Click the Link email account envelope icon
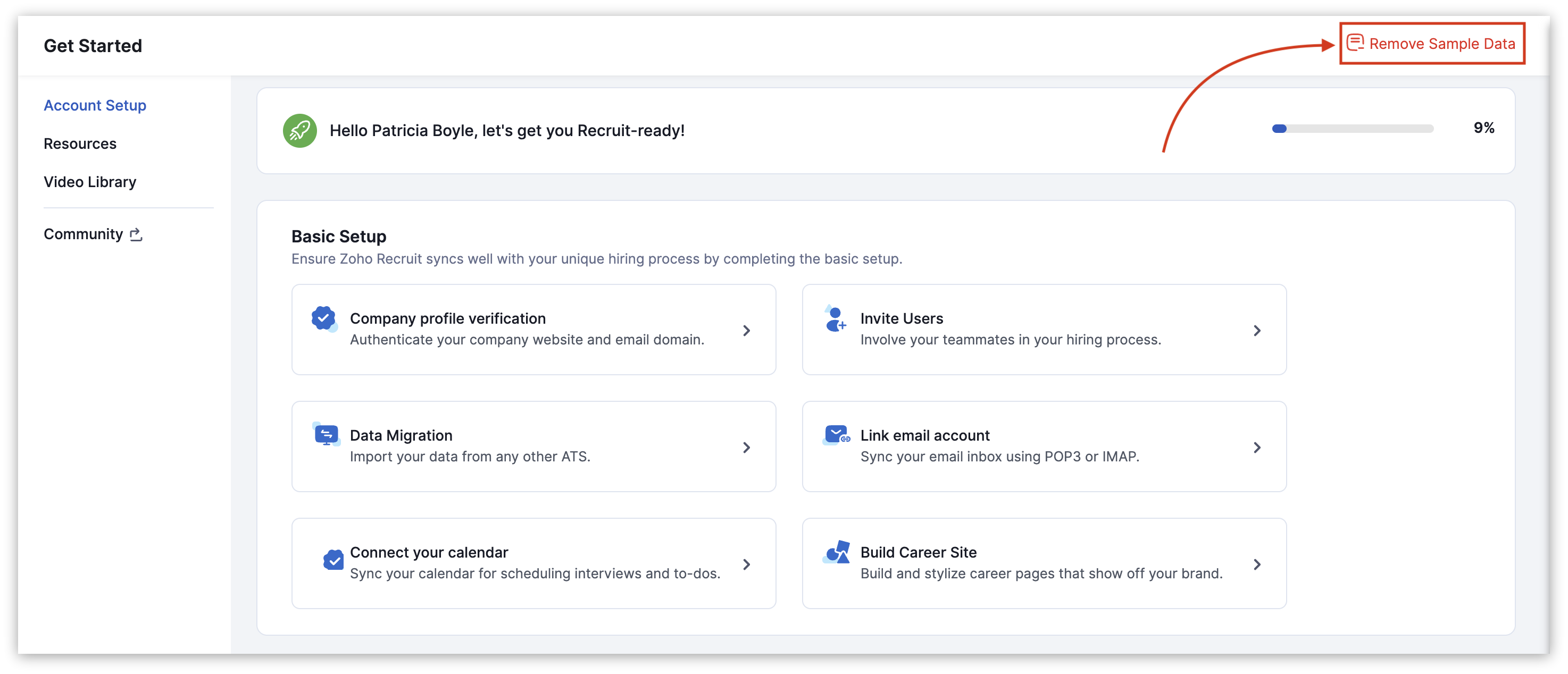The height and width of the screenshot is (674, 1568). pos(836,435)
